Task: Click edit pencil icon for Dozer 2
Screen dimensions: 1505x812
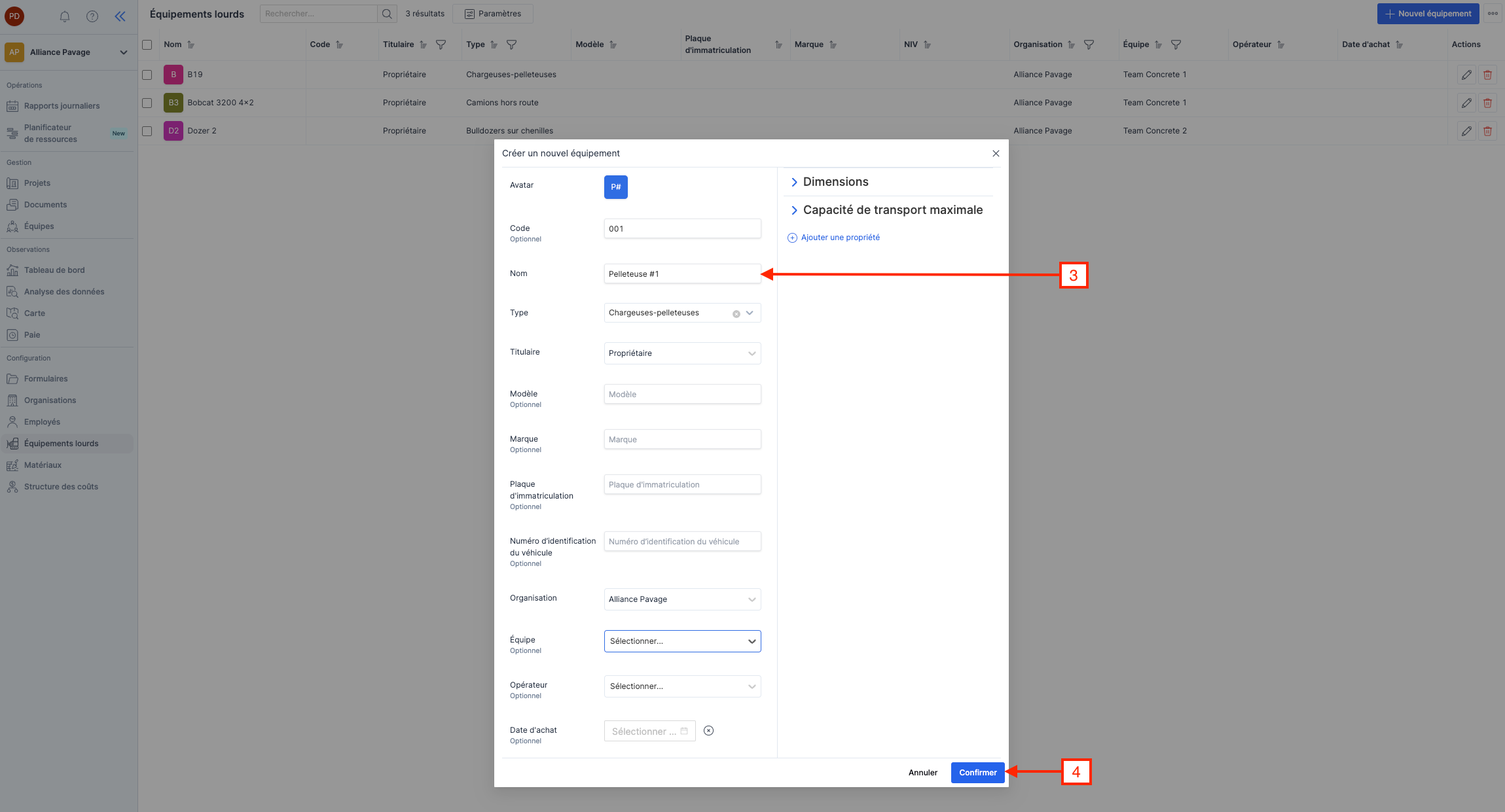Action: pyautogui.click(x=1466, y=131)
